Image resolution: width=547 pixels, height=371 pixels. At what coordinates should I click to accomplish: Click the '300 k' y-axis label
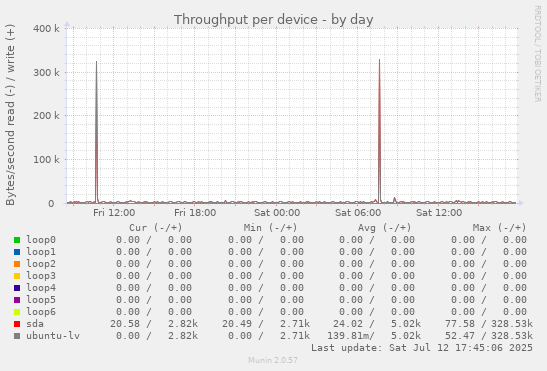pos(46,73)
